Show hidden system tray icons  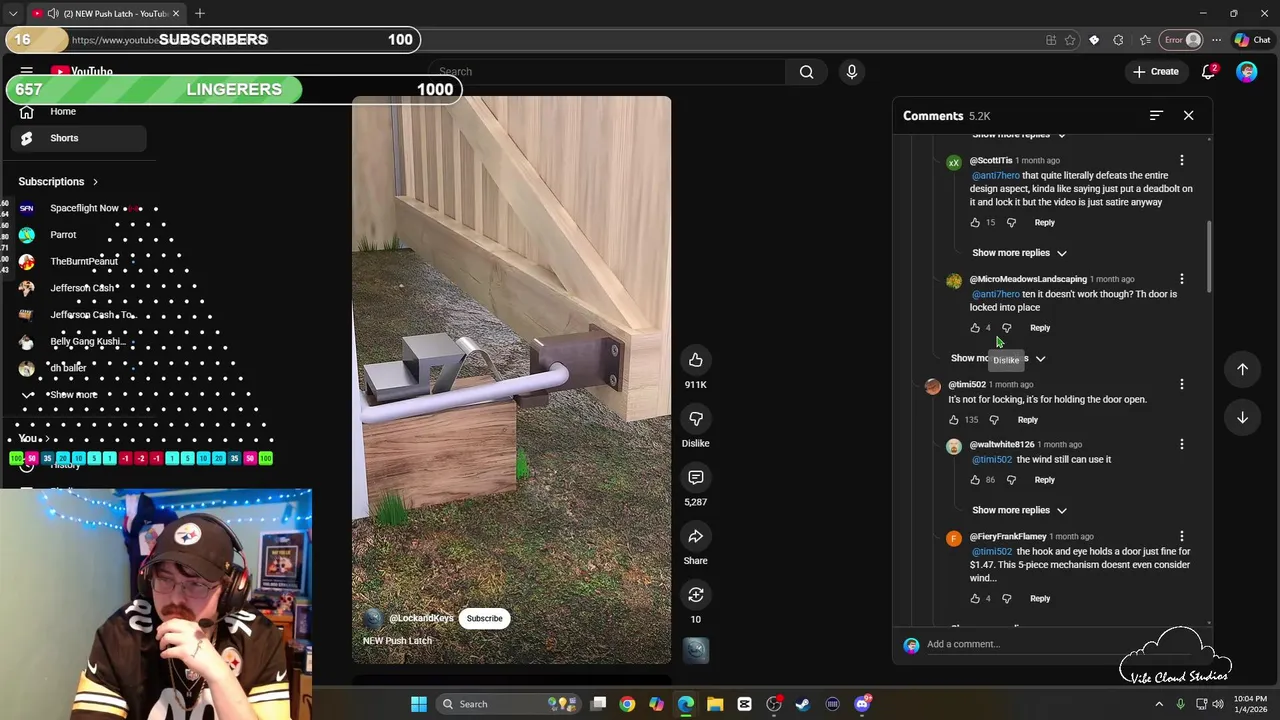[x=1159, y=704]
